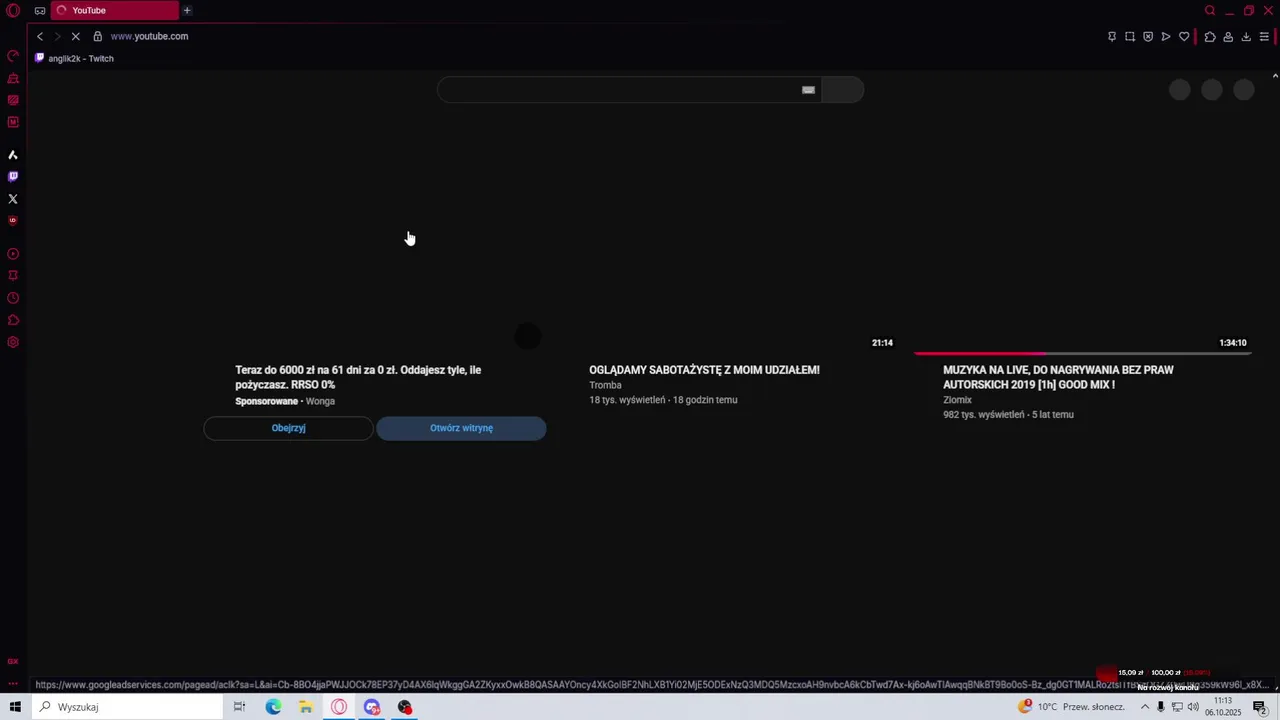The width and height of the screenshot is (1280, 720).
Task: Click the Wyszukaj taskbar search box
Action: pyautogui.click(x=126, y=707)
